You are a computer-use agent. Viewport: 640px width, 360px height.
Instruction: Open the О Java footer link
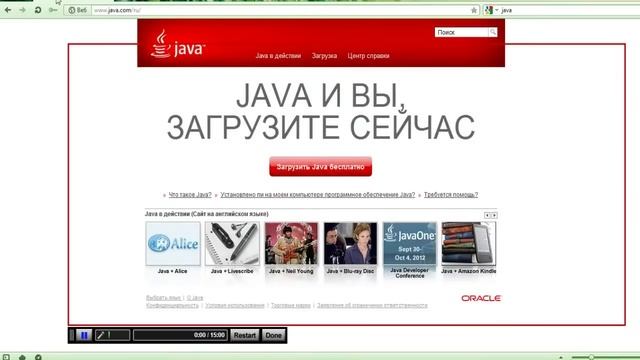click(195, 298)
